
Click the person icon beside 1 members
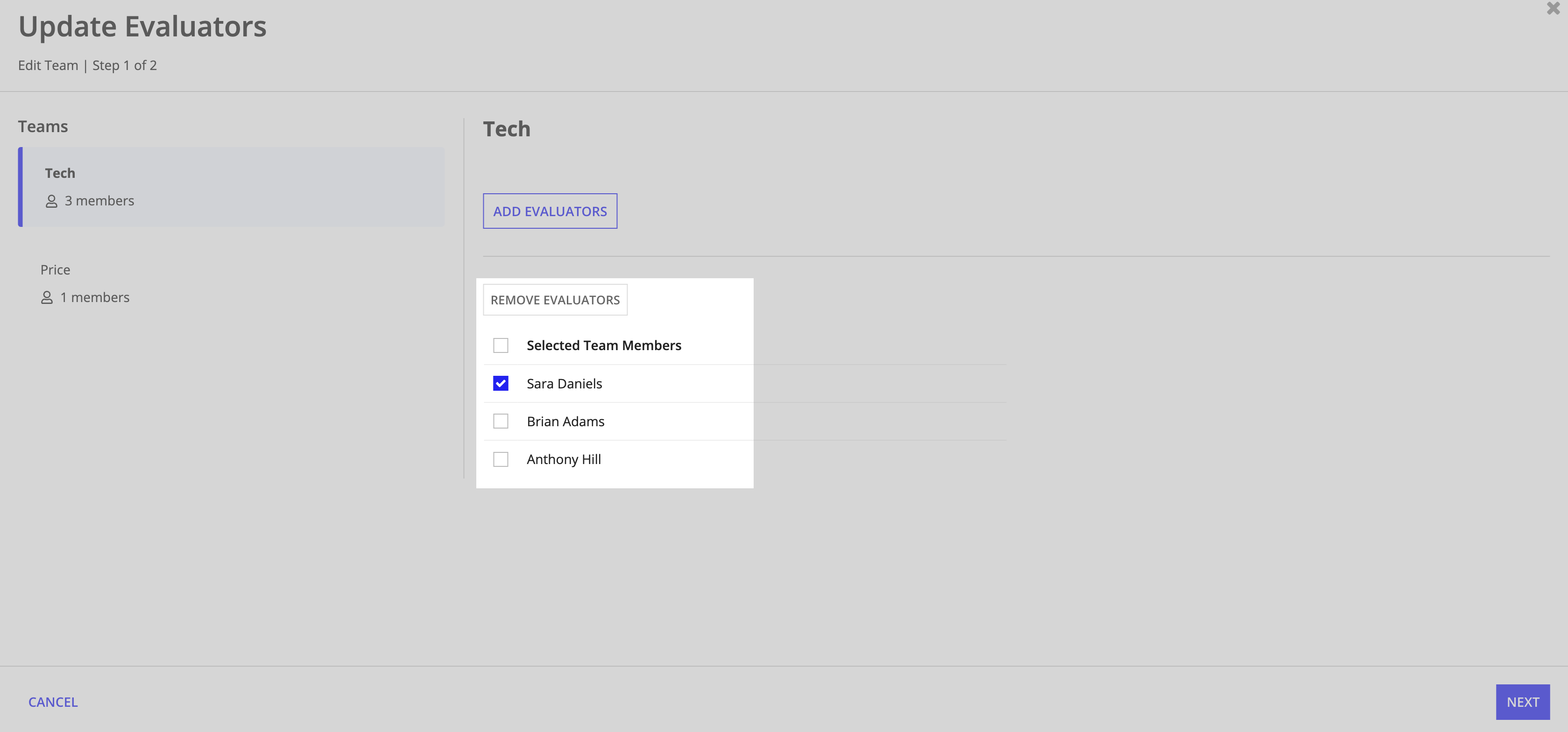46,297
